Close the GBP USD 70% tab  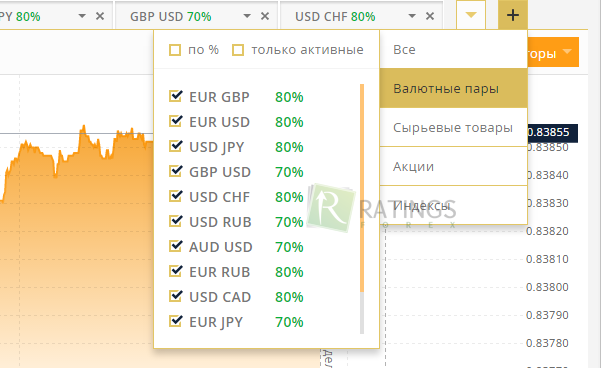tap(265, 16)
